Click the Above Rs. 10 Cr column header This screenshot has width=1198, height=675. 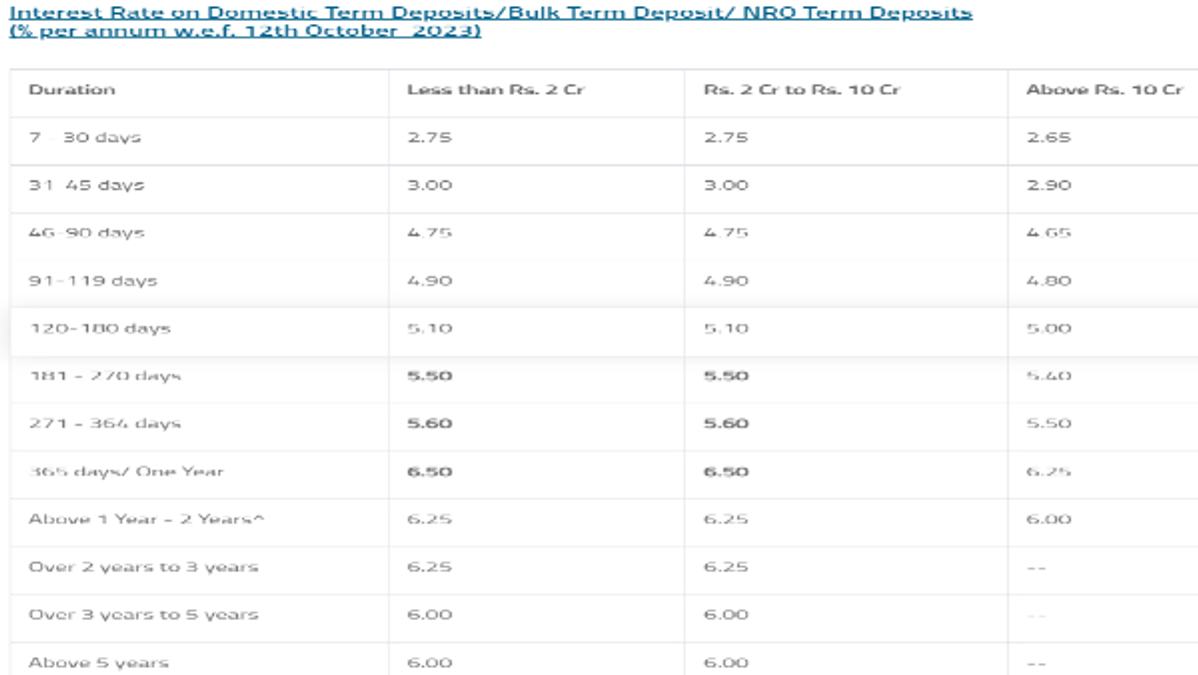[x=1104, y=89]
